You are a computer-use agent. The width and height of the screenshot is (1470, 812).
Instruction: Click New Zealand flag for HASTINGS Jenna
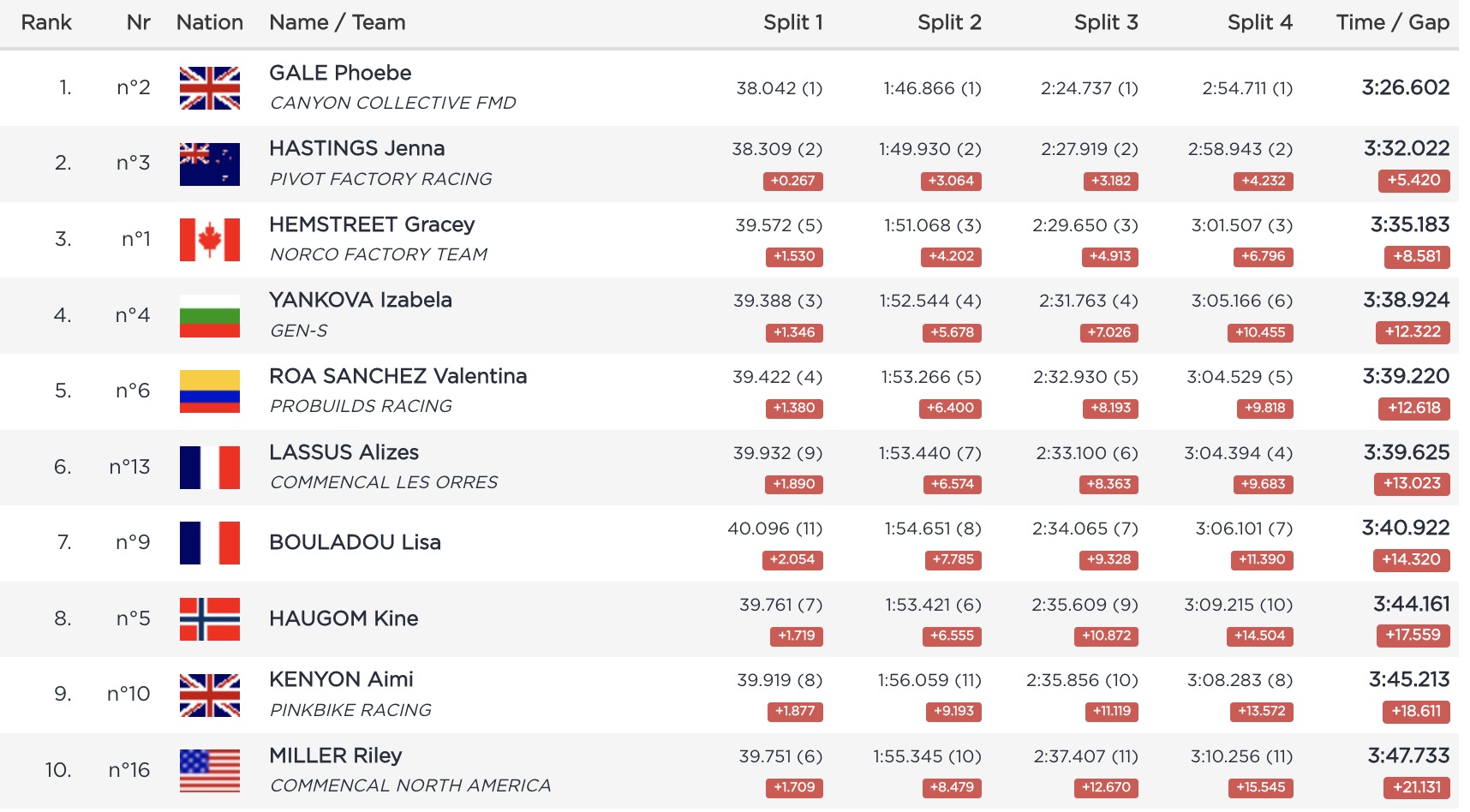[x=209, y=164]
